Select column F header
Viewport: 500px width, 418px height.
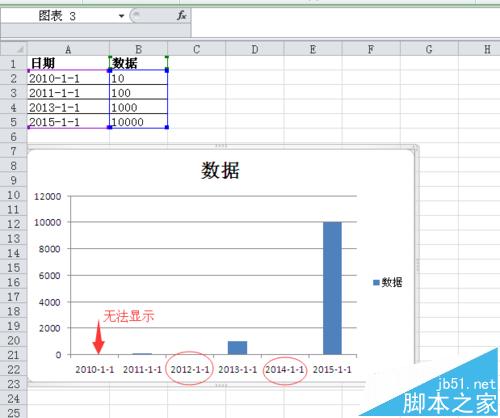[x=371, y=49]
